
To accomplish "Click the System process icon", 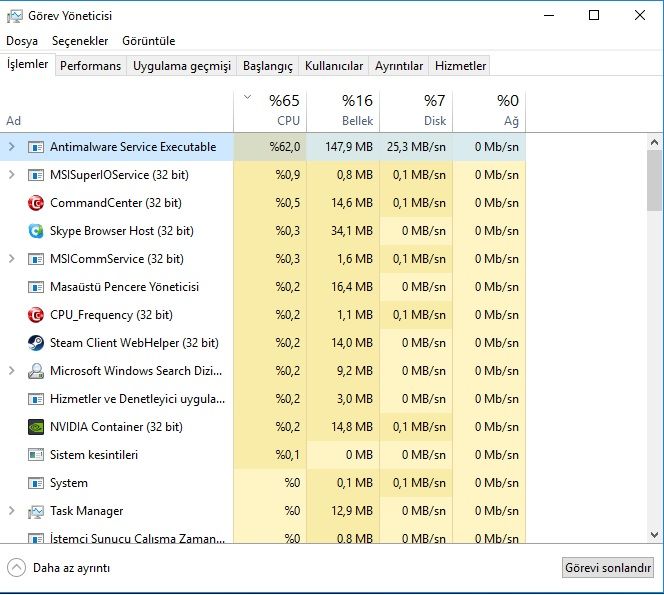I will 36,483.
